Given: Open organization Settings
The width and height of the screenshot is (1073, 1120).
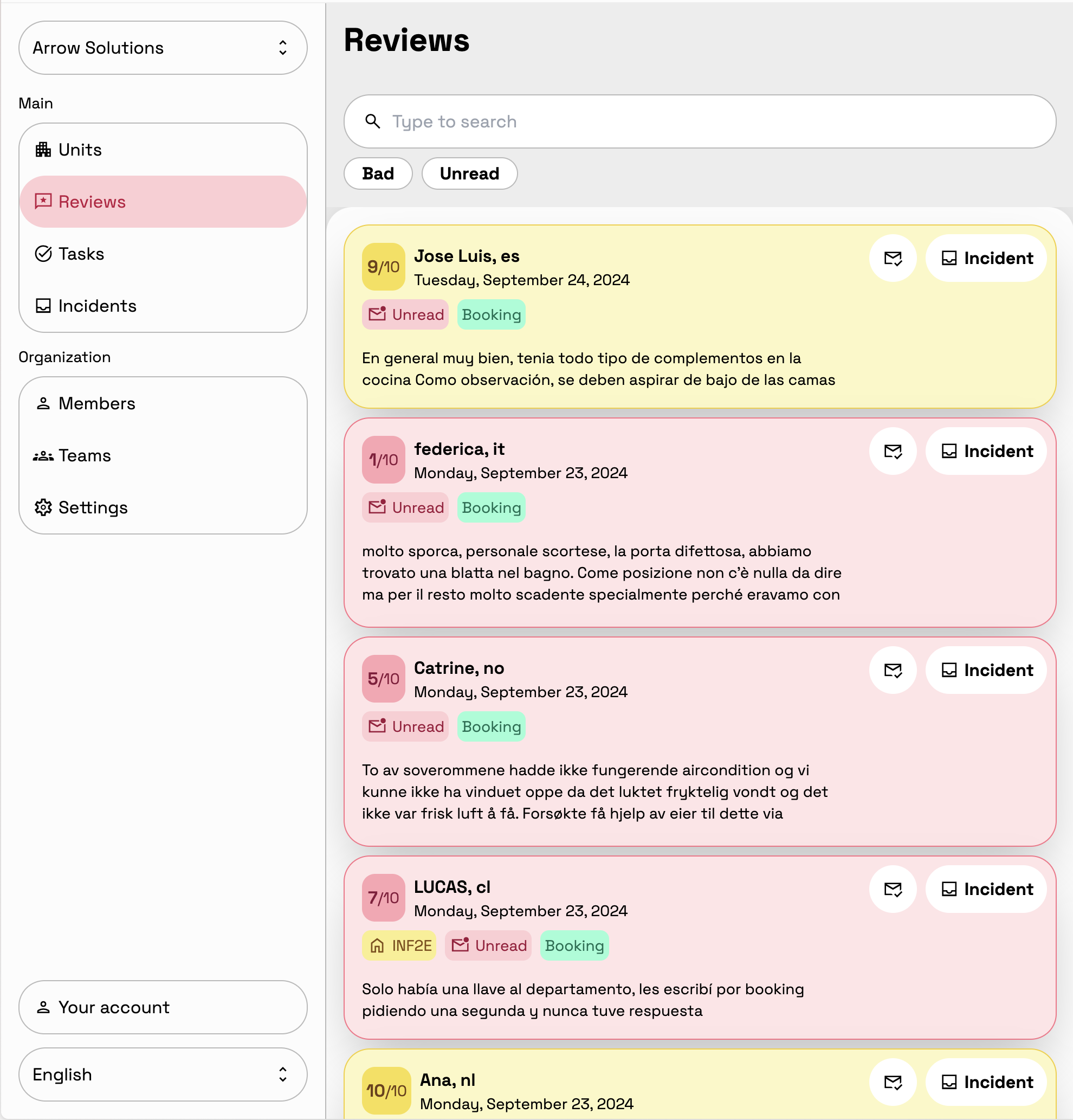Looking at the screenshot, I should [x=163, y=507].
